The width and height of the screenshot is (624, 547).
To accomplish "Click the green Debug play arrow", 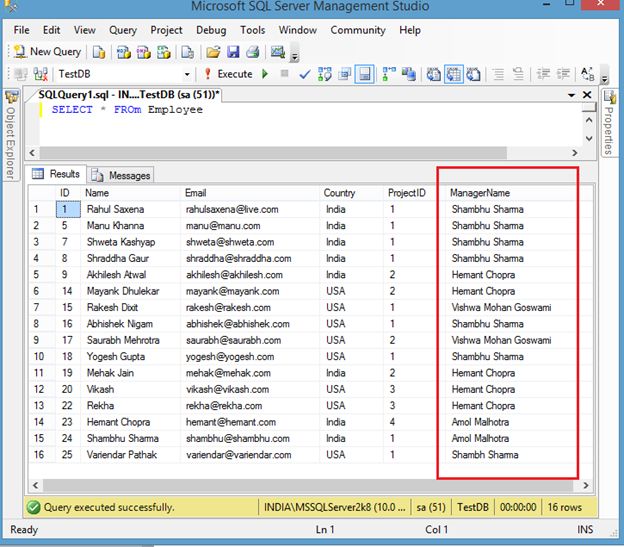I will coord(265,74).
